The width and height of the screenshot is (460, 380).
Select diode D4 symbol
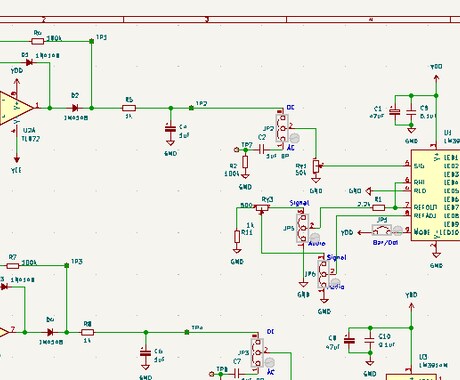click(50, 332)
